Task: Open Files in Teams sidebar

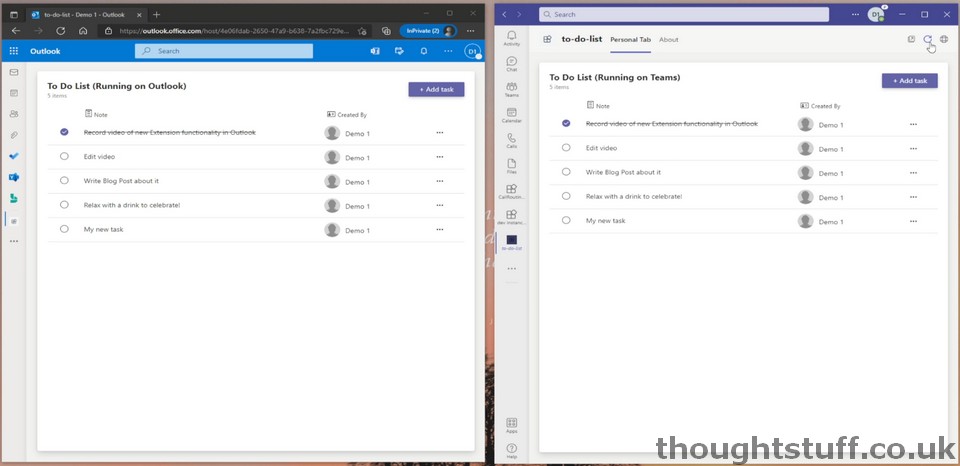Action: [512, 167]
